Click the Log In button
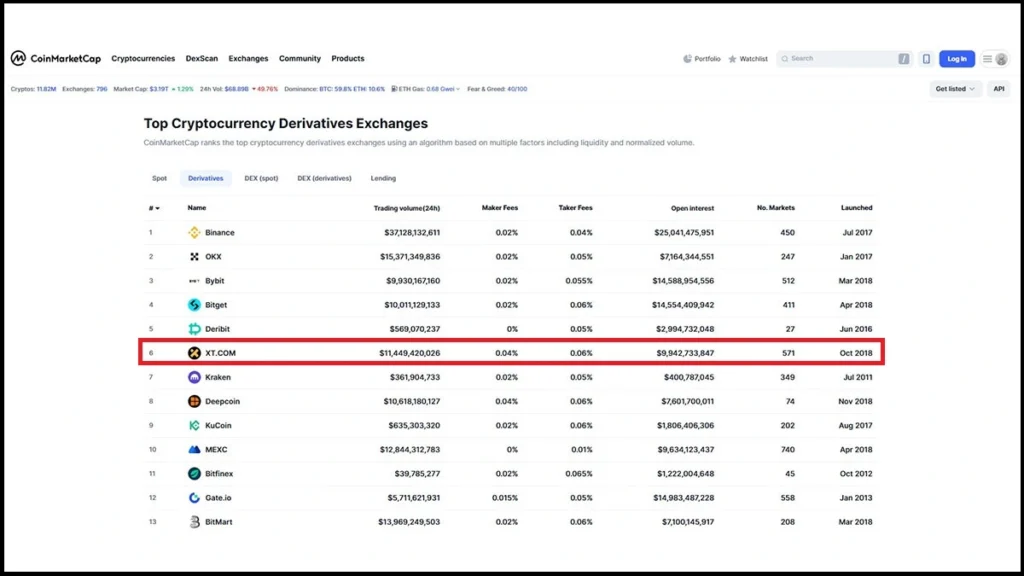 (x=957, y=59)
